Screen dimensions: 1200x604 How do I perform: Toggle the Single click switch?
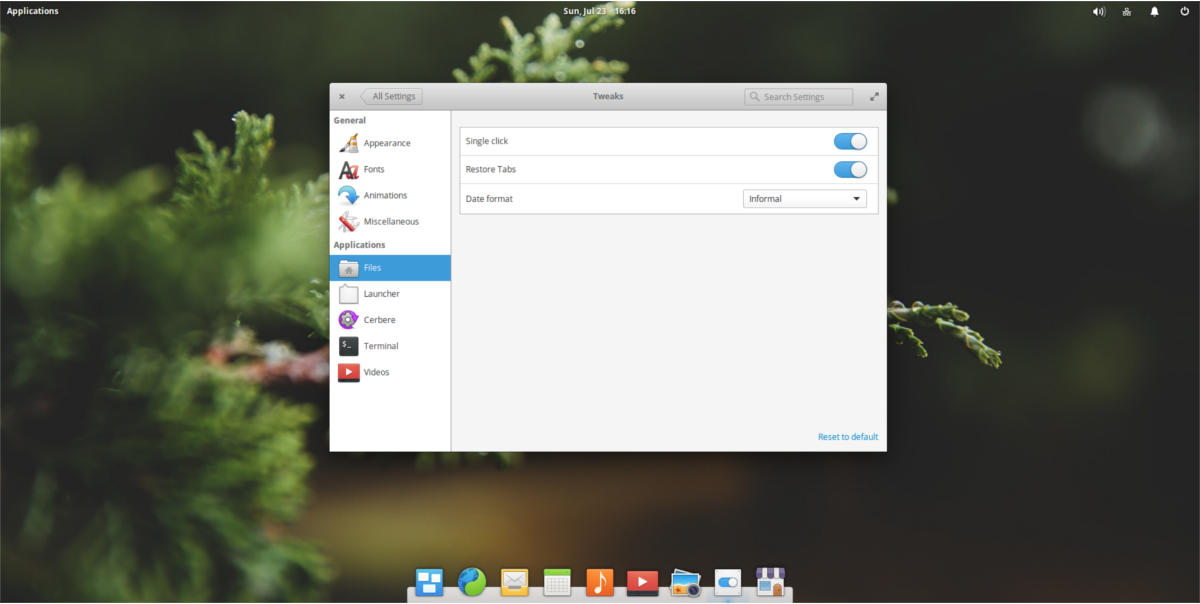[x=850, y=141]
